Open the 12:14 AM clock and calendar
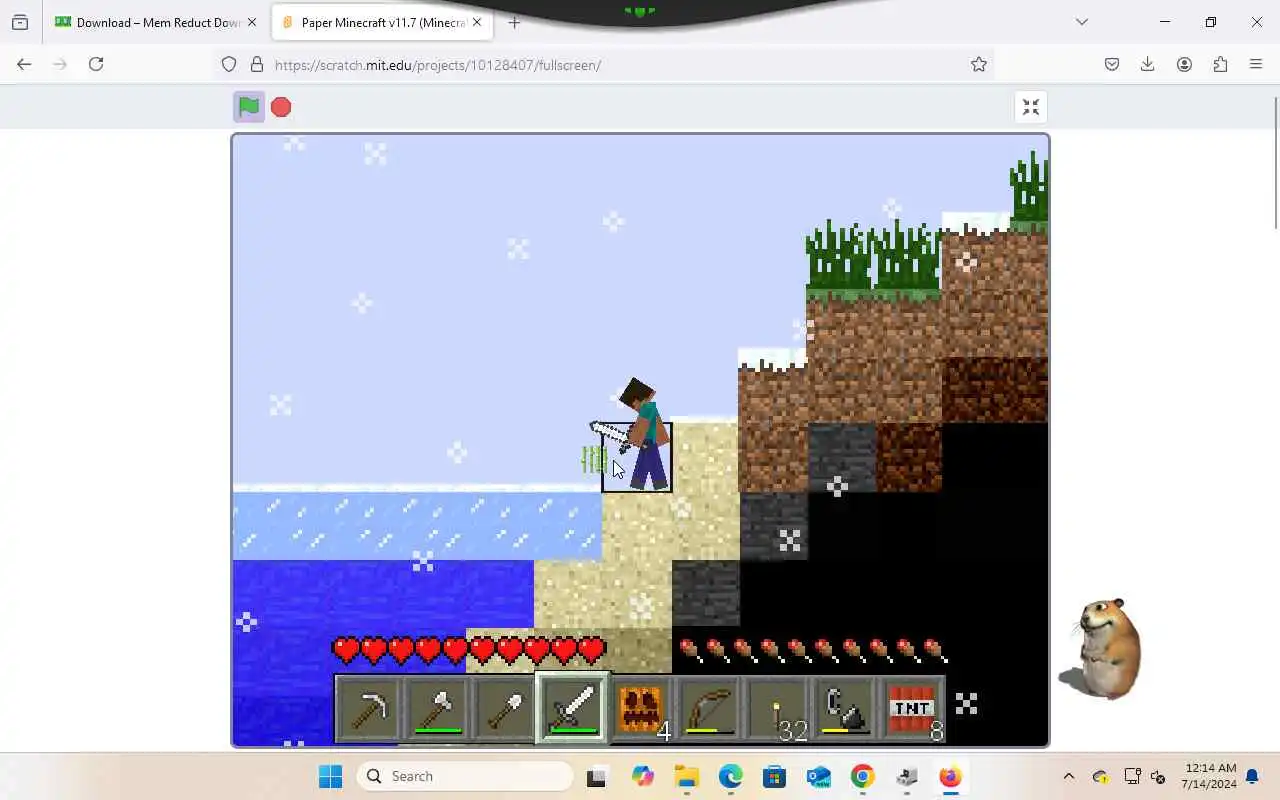The image size is (1280, 800). click(1208, 776)
